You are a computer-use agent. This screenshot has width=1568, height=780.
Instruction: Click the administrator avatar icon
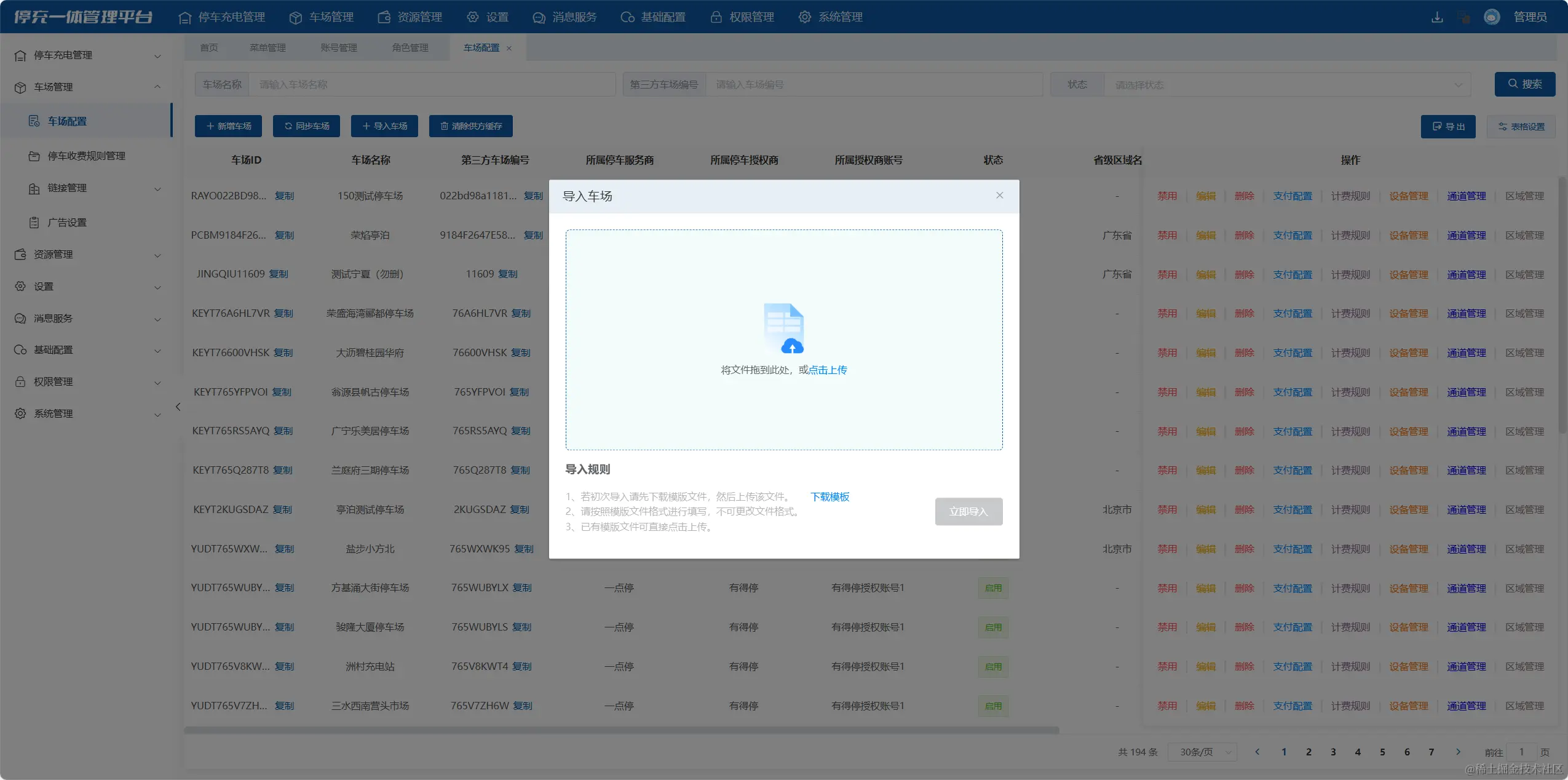(1491, 17)
